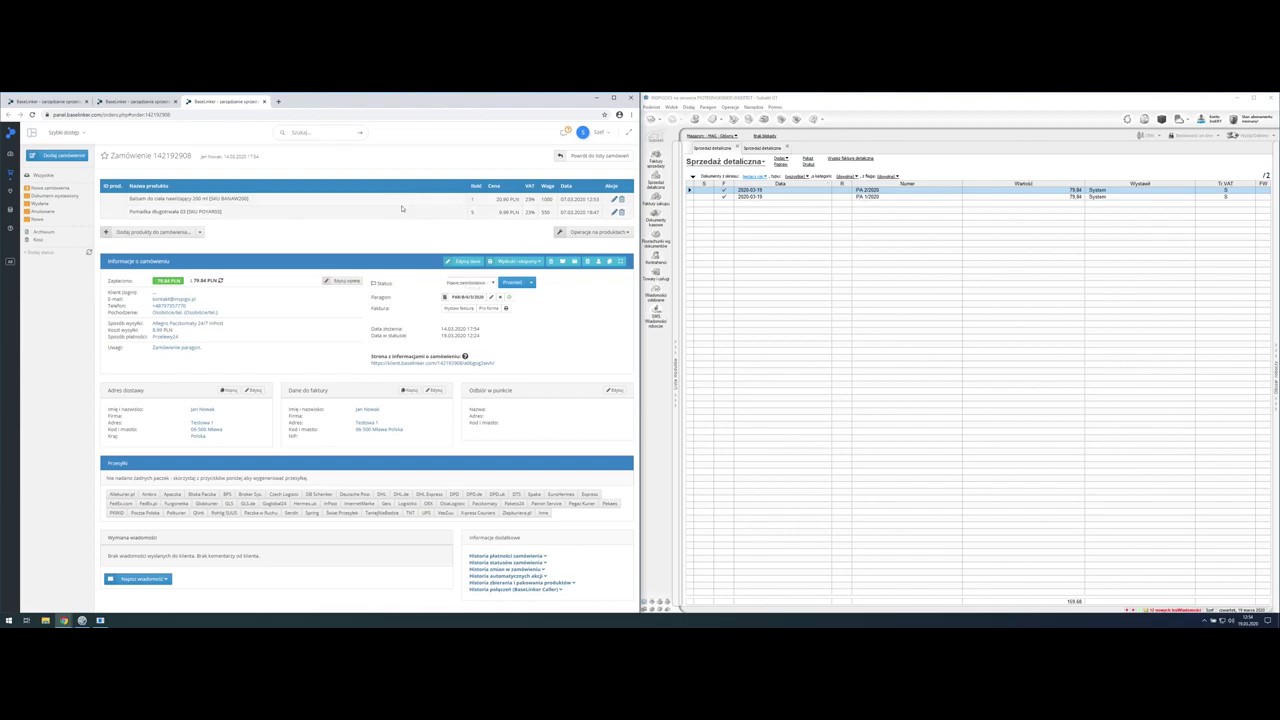
Task: Click the help icon beside Strona z informacjami
Action: [465, 356]
